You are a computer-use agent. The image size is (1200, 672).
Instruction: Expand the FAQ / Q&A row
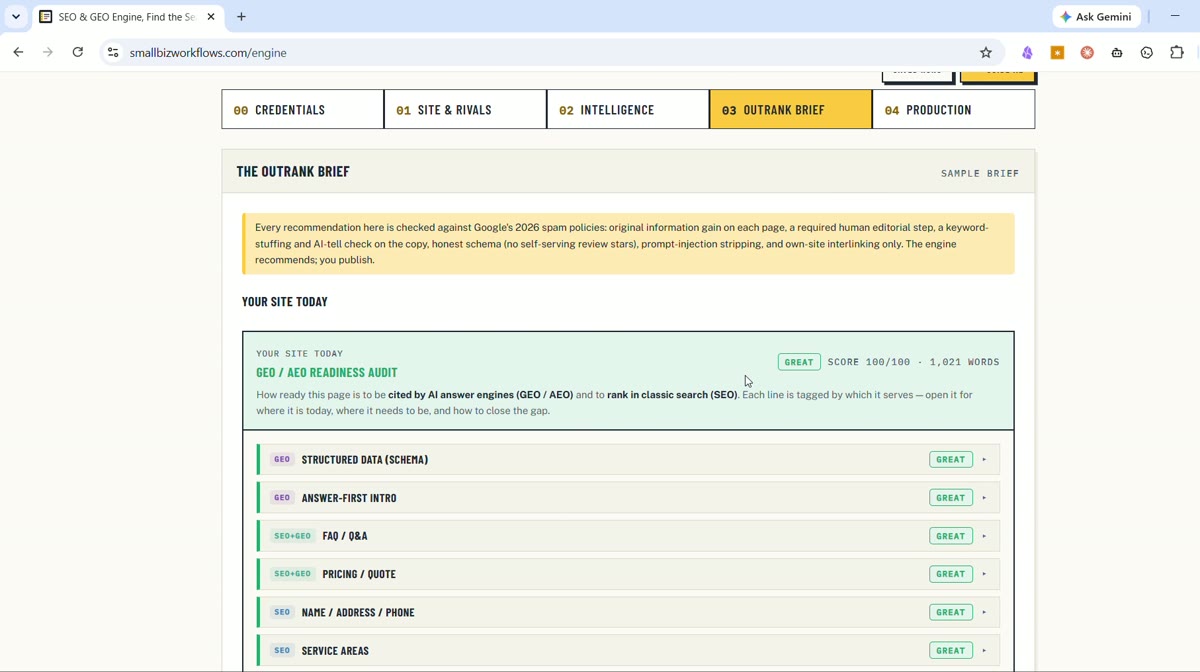pos(628,536)
